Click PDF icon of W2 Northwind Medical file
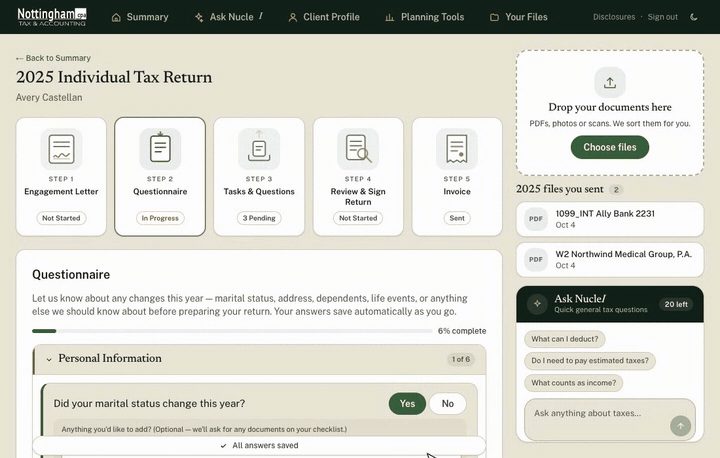 coord(536,260)
